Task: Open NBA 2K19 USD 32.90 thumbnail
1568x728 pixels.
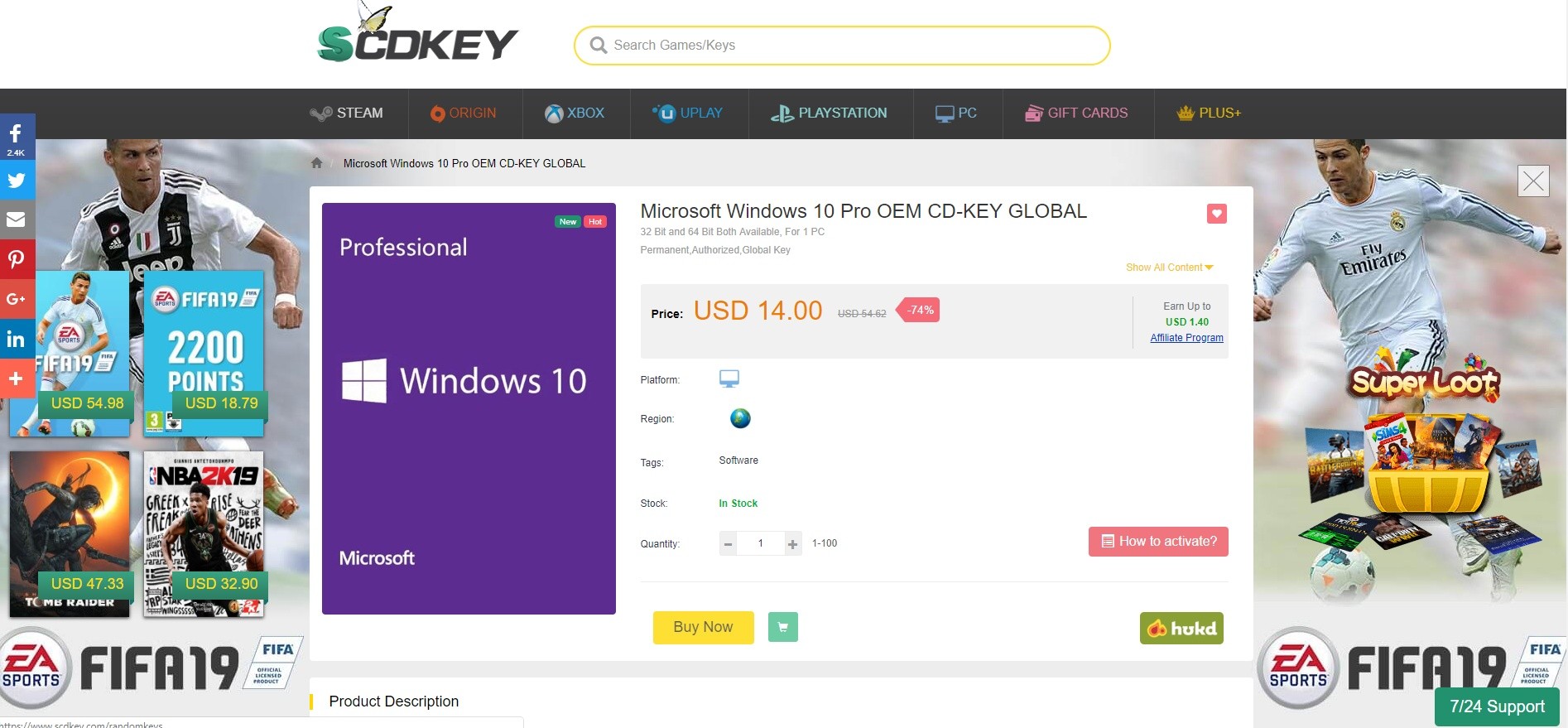Action: tap(204, 534)
